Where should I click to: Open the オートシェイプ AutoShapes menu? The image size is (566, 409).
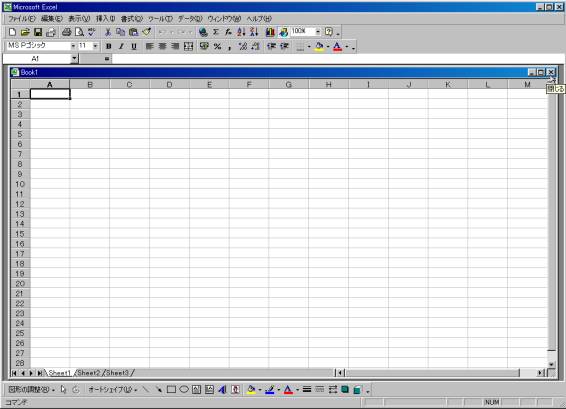click(113, 390)
